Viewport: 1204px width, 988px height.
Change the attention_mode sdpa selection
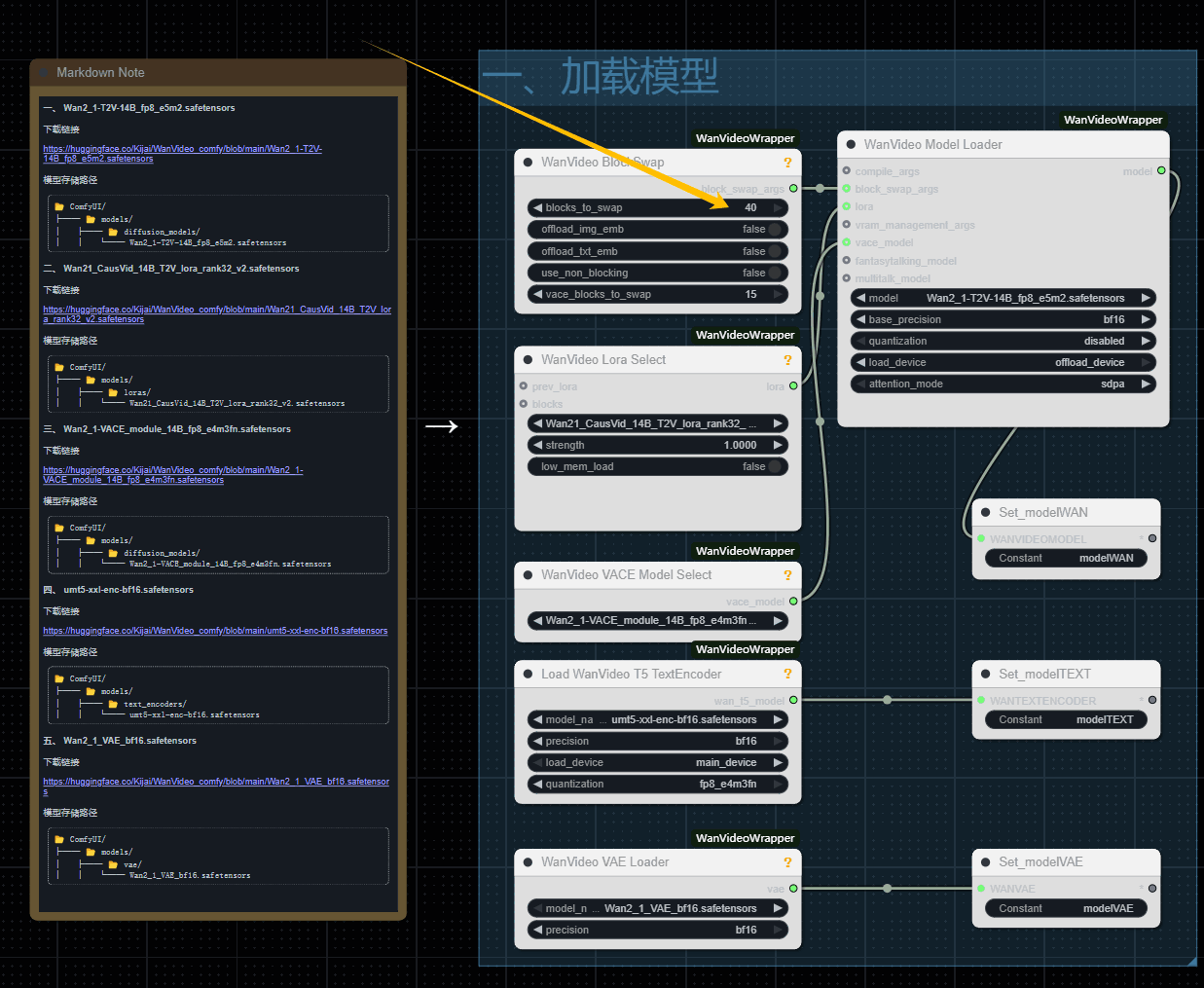[1003, 384]
